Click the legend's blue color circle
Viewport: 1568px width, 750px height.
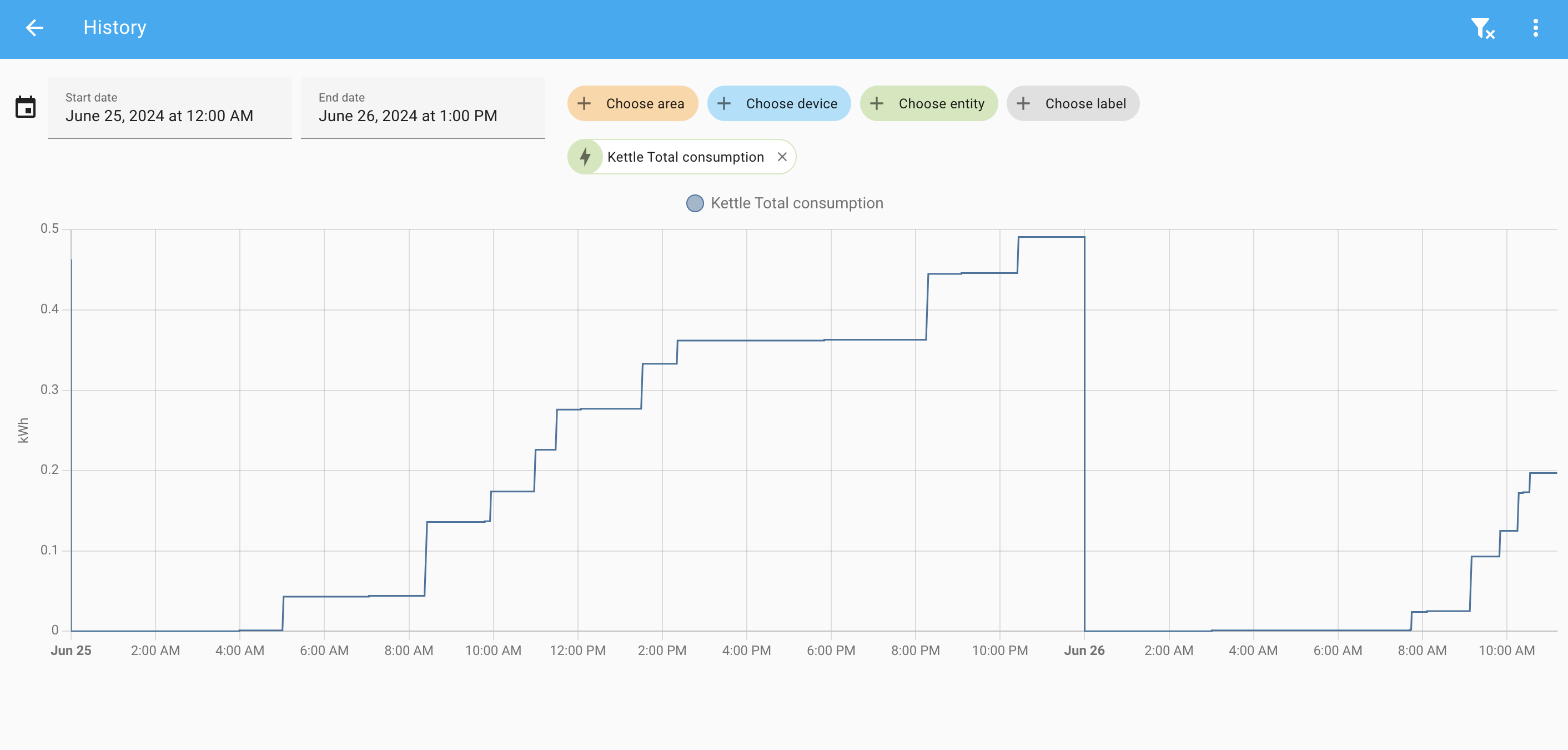pos(695,203)
